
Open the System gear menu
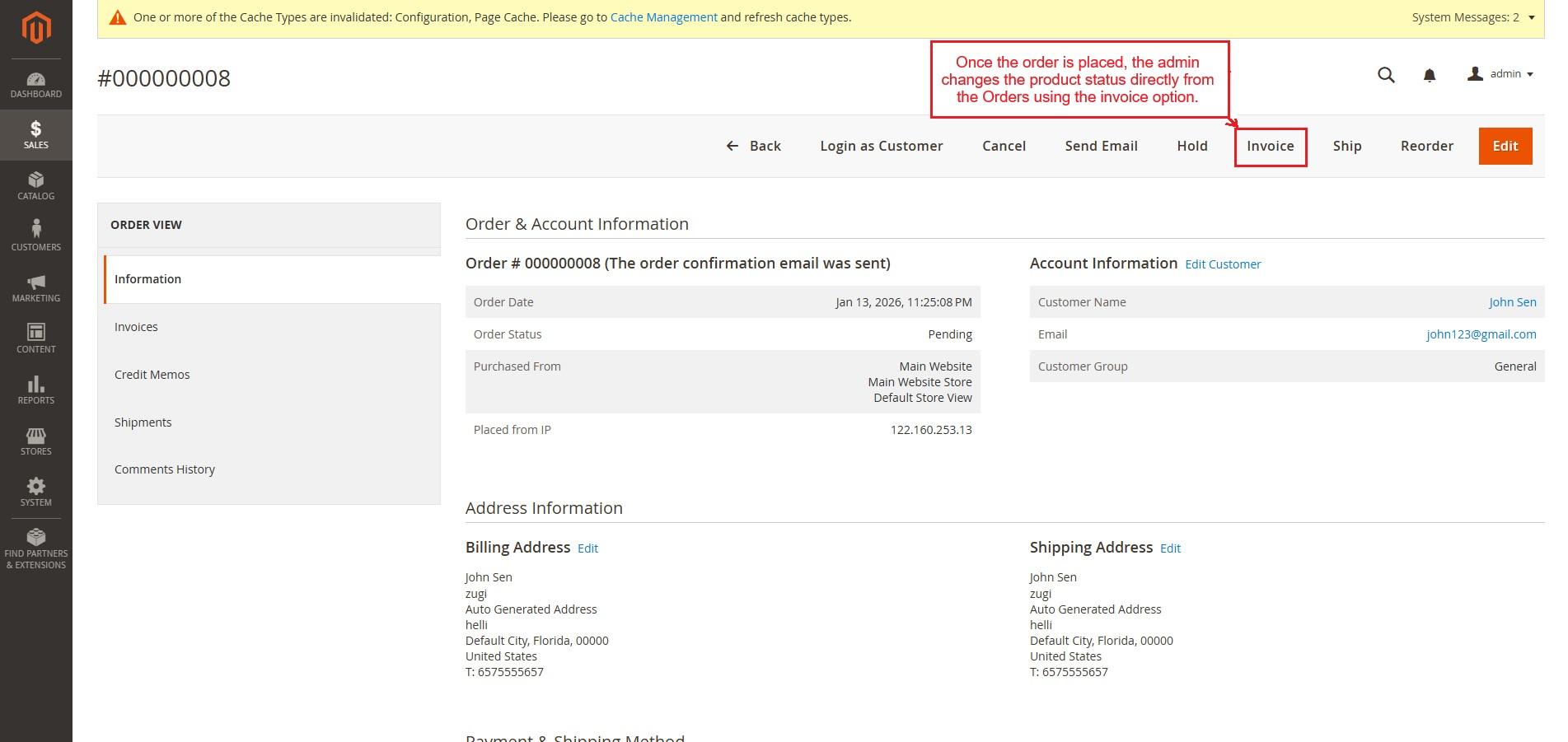tap(36, 492)
